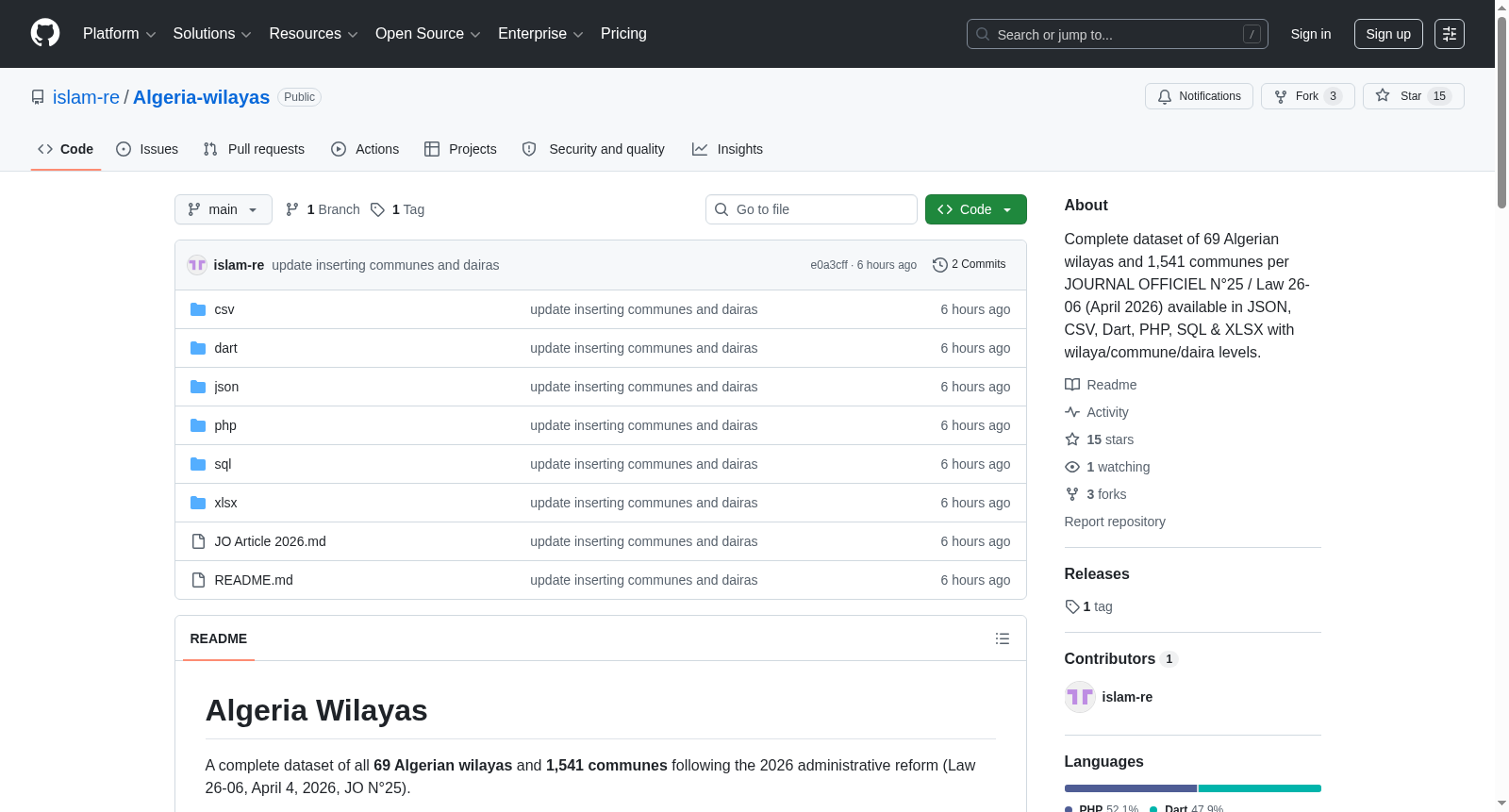Select the Code tab
1509x812 pixels.
(x=66, y=149)
